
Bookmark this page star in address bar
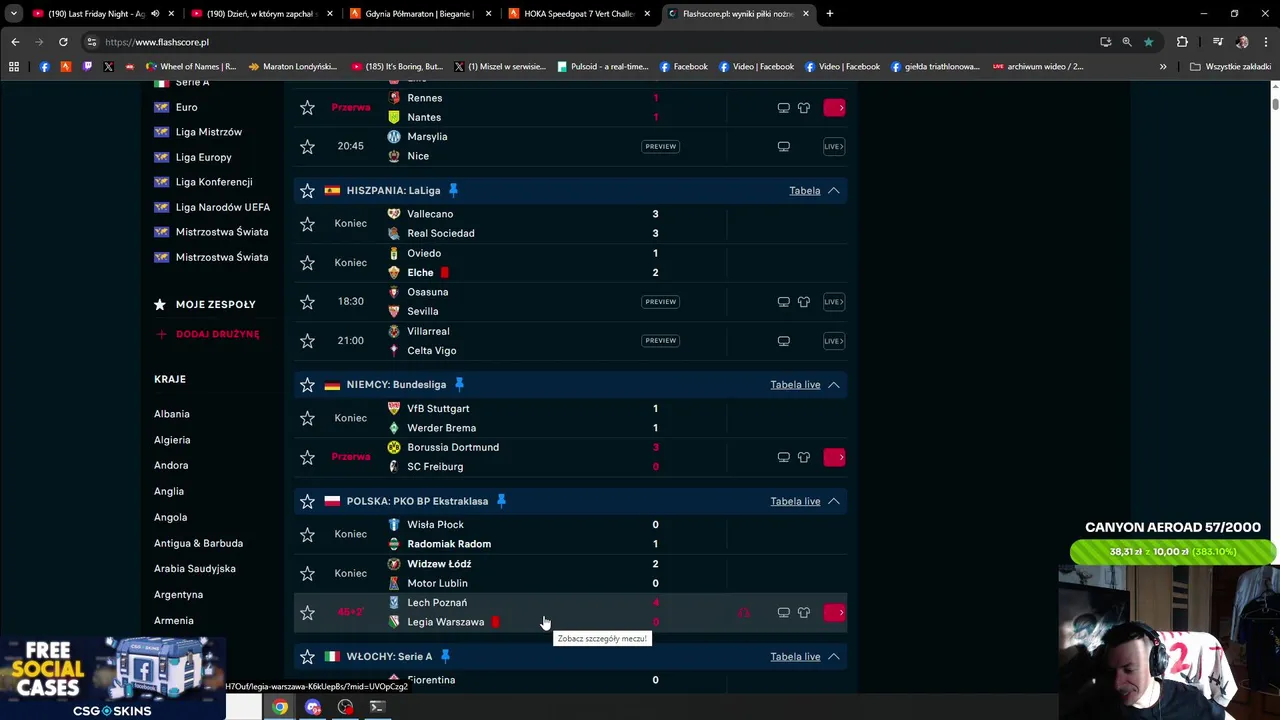tap(1148, 42)
